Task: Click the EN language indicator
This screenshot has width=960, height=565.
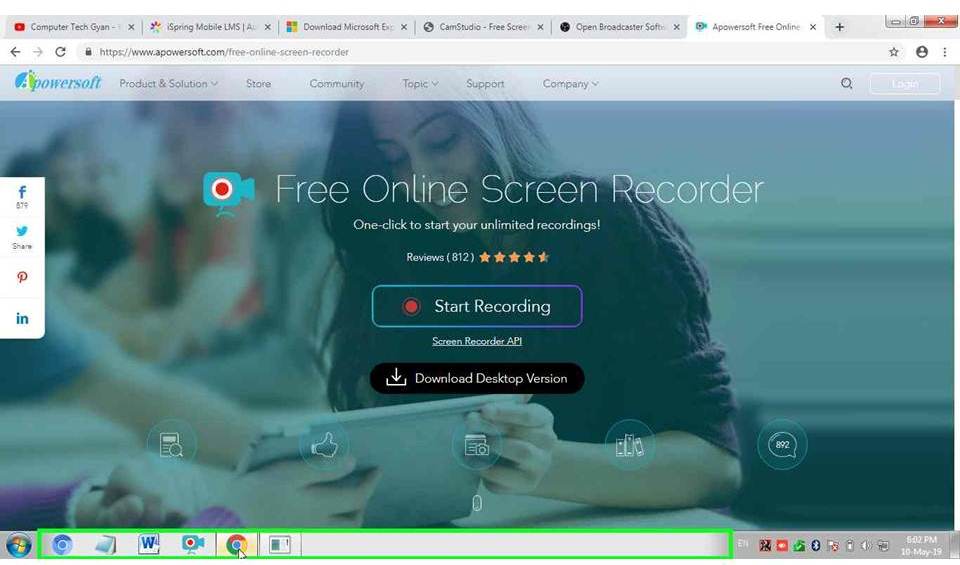Action: click(x=743, y=544)
